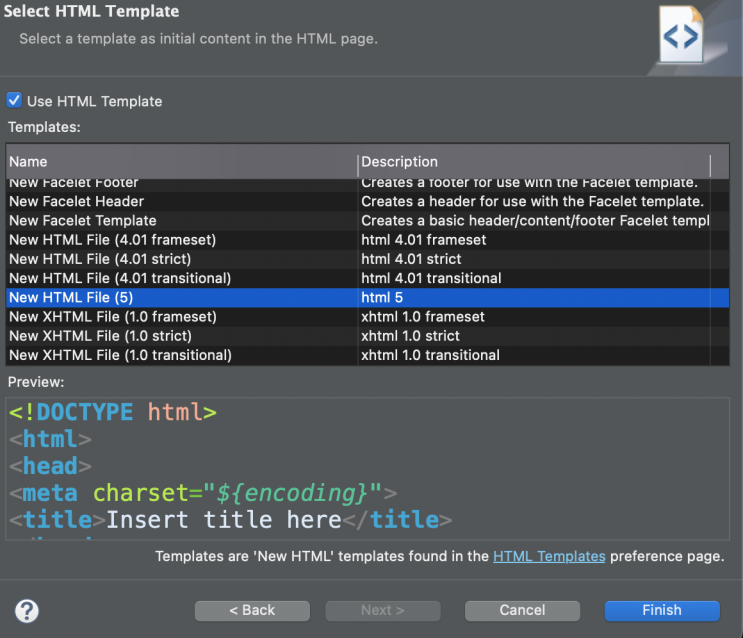Click the disabled Next button
The width and height of the screenshot is (743, 638).
pyautogui.click(x=382, y=611)
